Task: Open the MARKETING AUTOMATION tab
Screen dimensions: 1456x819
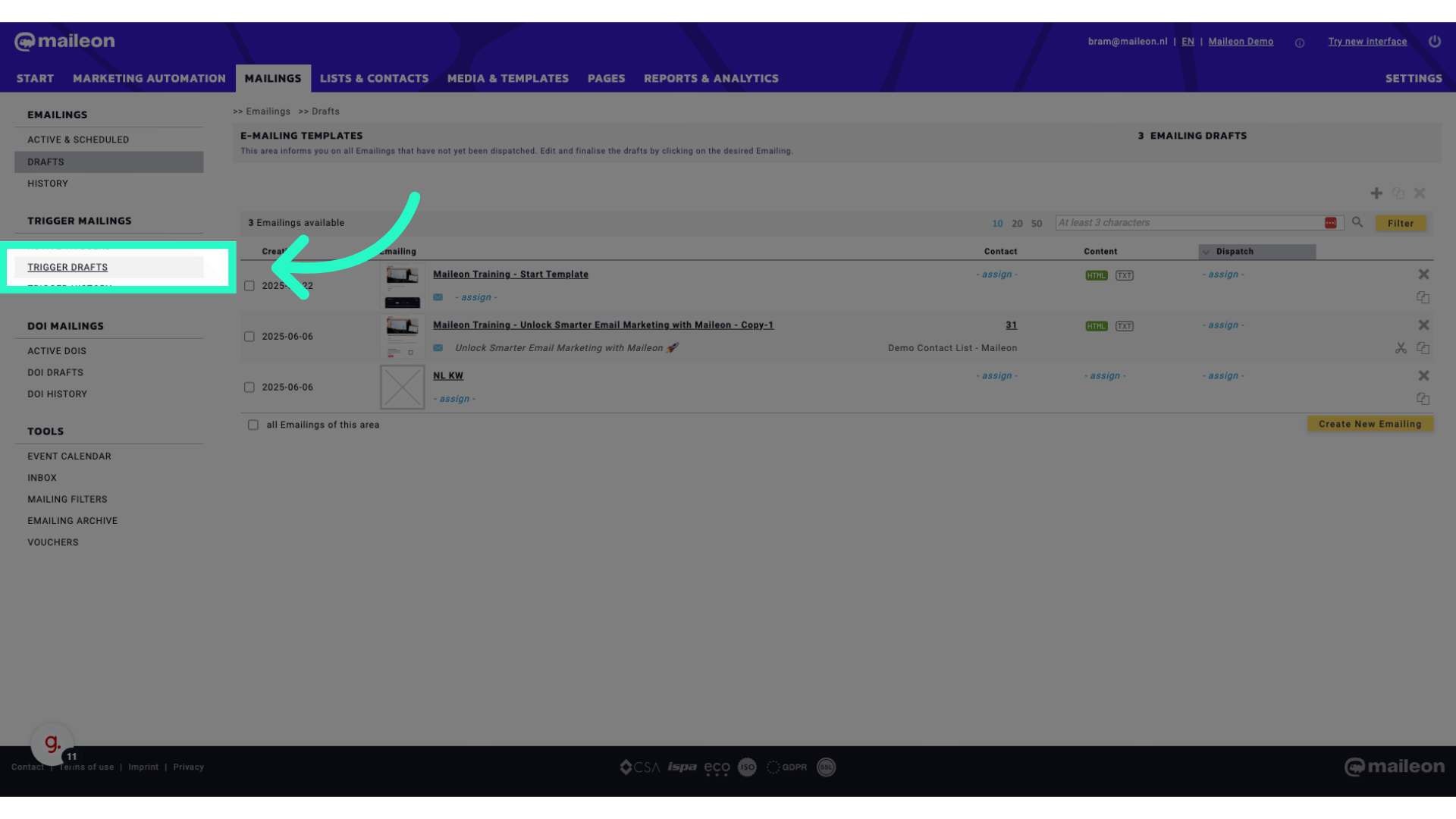Action: [x=149, y=79]
